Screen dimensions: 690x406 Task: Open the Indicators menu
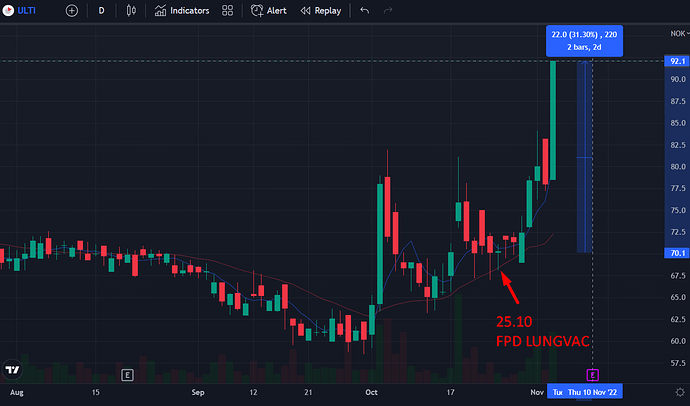point(182,11)
